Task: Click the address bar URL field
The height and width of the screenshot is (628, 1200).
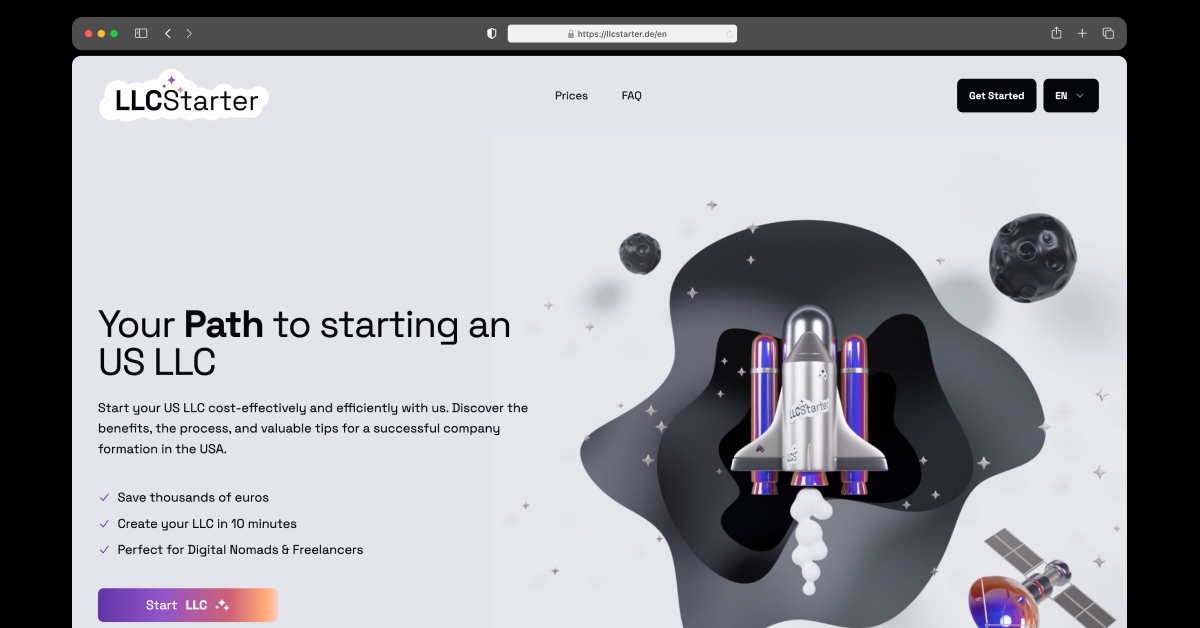Action: pyautogui.click(x=622, y=33)
